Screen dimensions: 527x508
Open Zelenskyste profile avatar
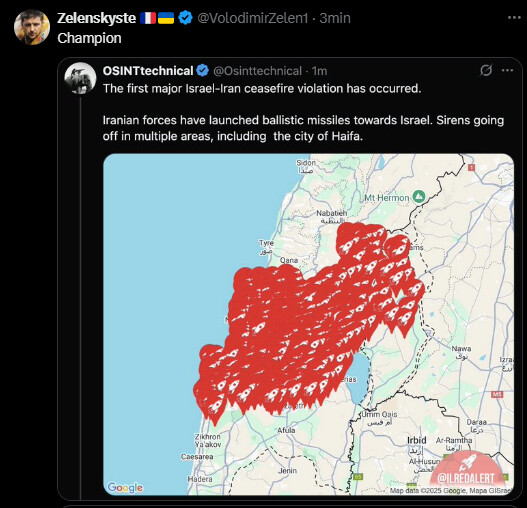pos(32,27)
